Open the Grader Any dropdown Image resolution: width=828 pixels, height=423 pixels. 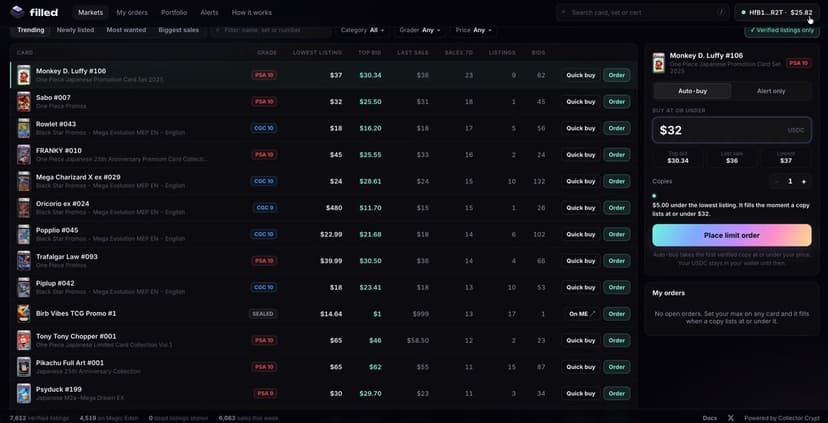[x=420, y=30]
